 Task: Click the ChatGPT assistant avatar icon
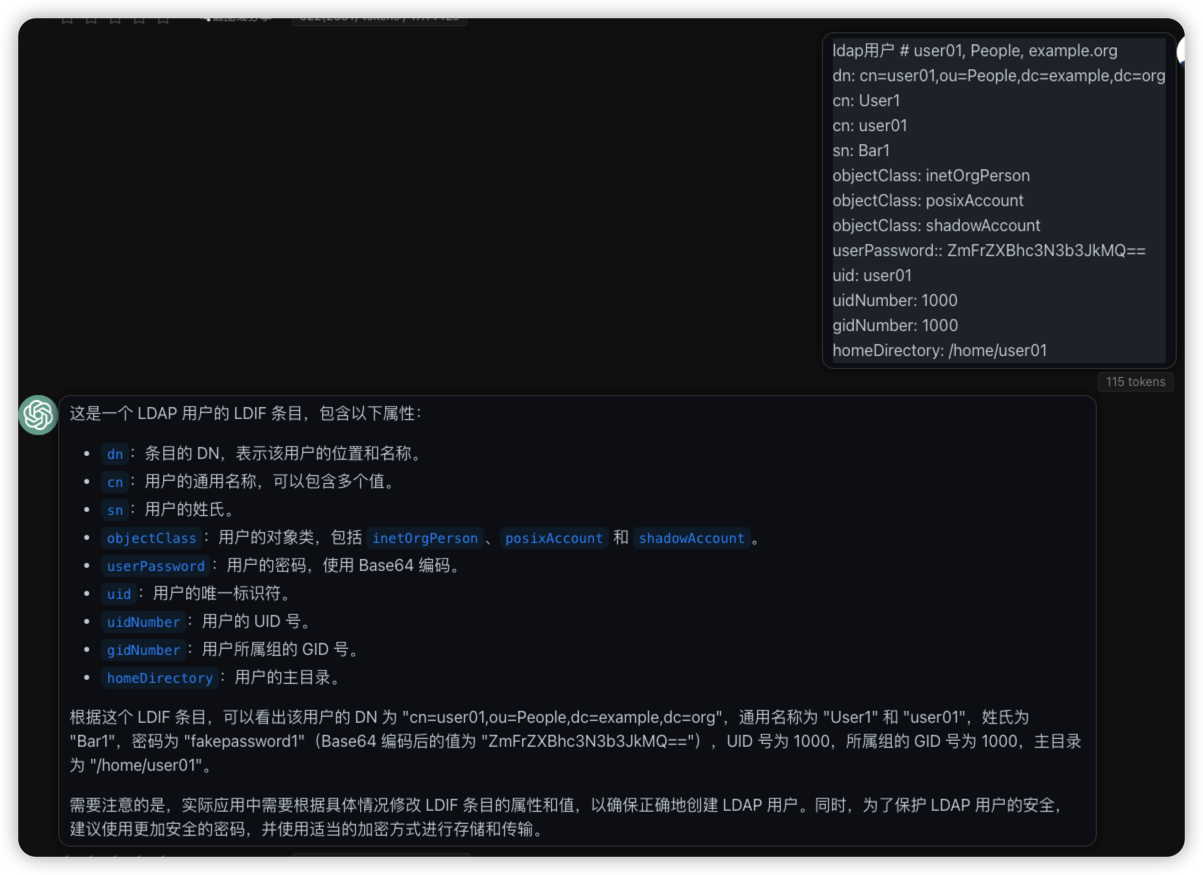click(x=38, y=415)
